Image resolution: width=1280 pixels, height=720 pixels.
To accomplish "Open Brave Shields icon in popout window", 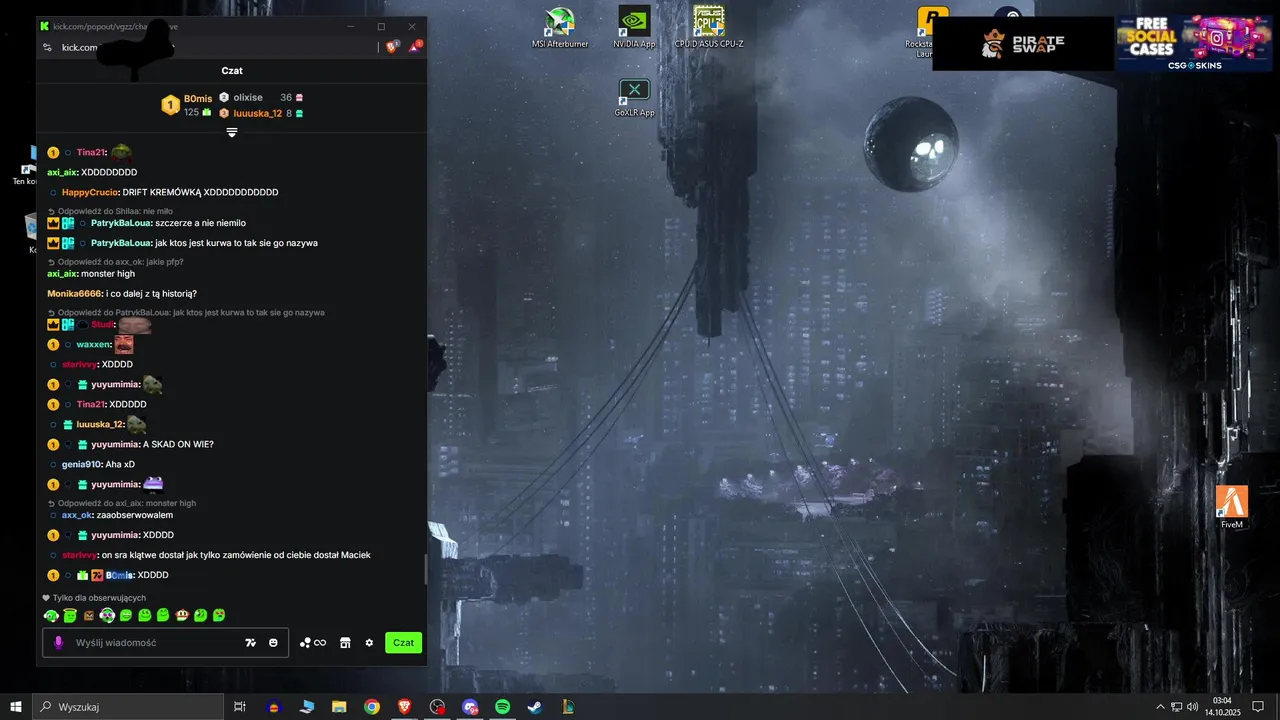I will pyautogui.click(x=393, y=46).
